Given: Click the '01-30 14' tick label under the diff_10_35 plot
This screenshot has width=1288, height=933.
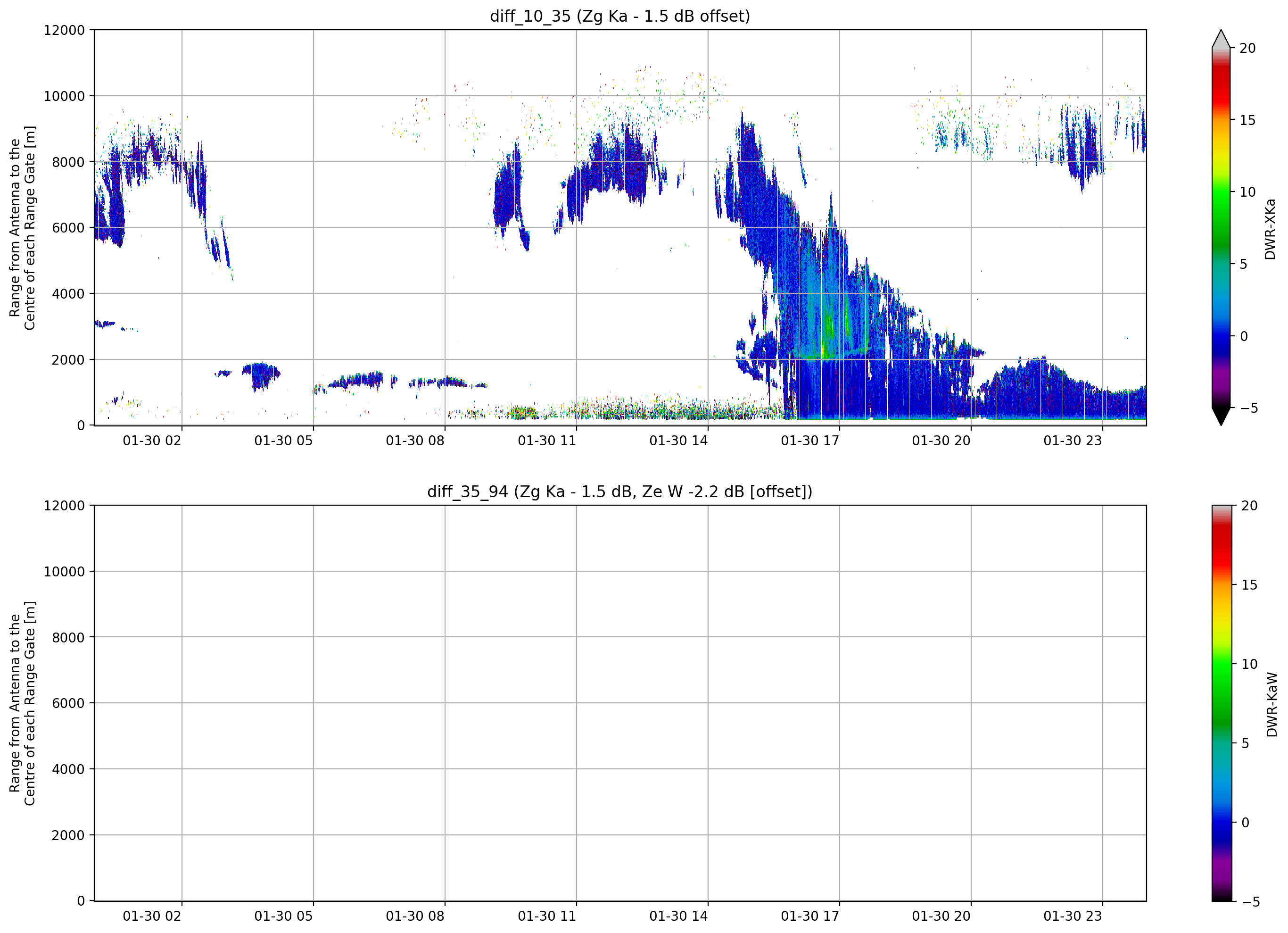Looking at the screenshot, I should tap(678, 441).
